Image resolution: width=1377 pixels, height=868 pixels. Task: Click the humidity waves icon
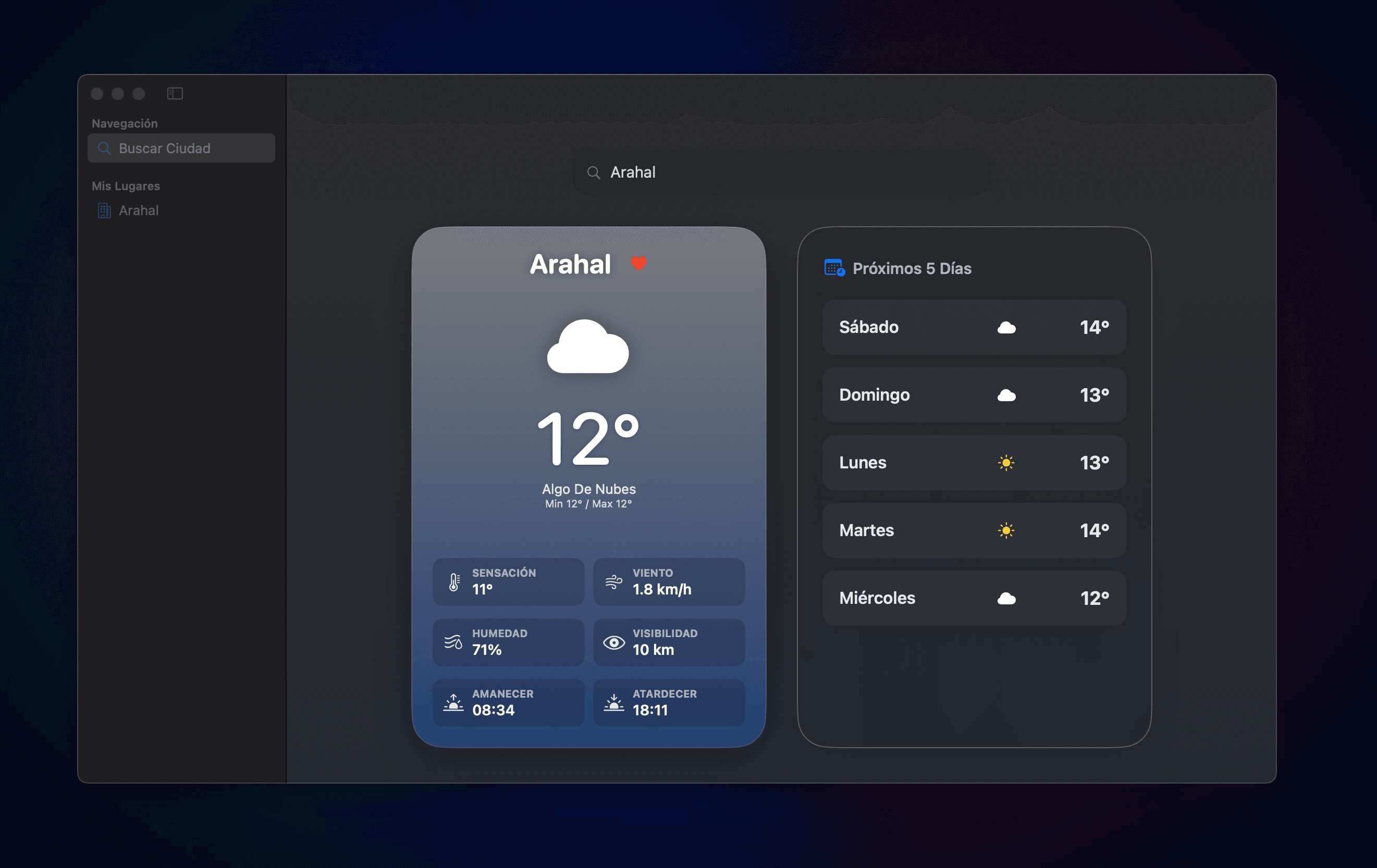(453, 642)
